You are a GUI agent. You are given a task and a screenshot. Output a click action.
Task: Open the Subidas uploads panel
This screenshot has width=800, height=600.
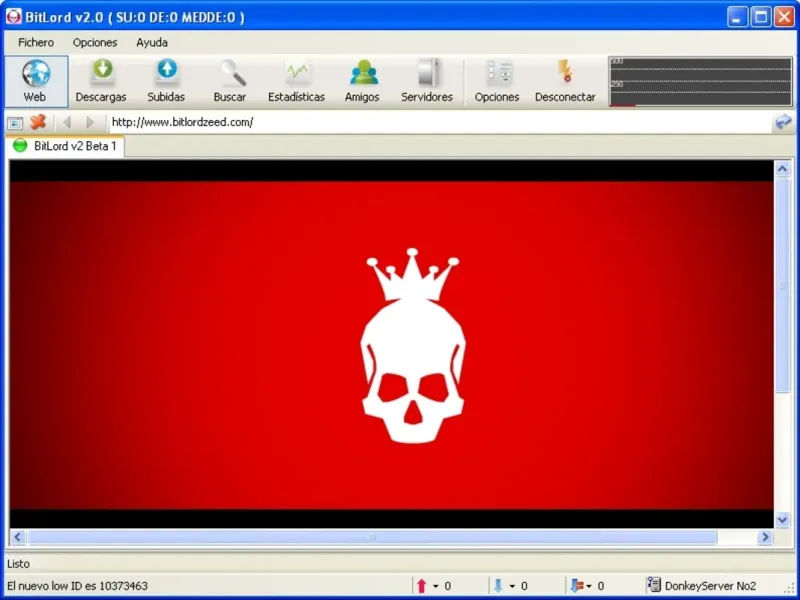(166, 82)
